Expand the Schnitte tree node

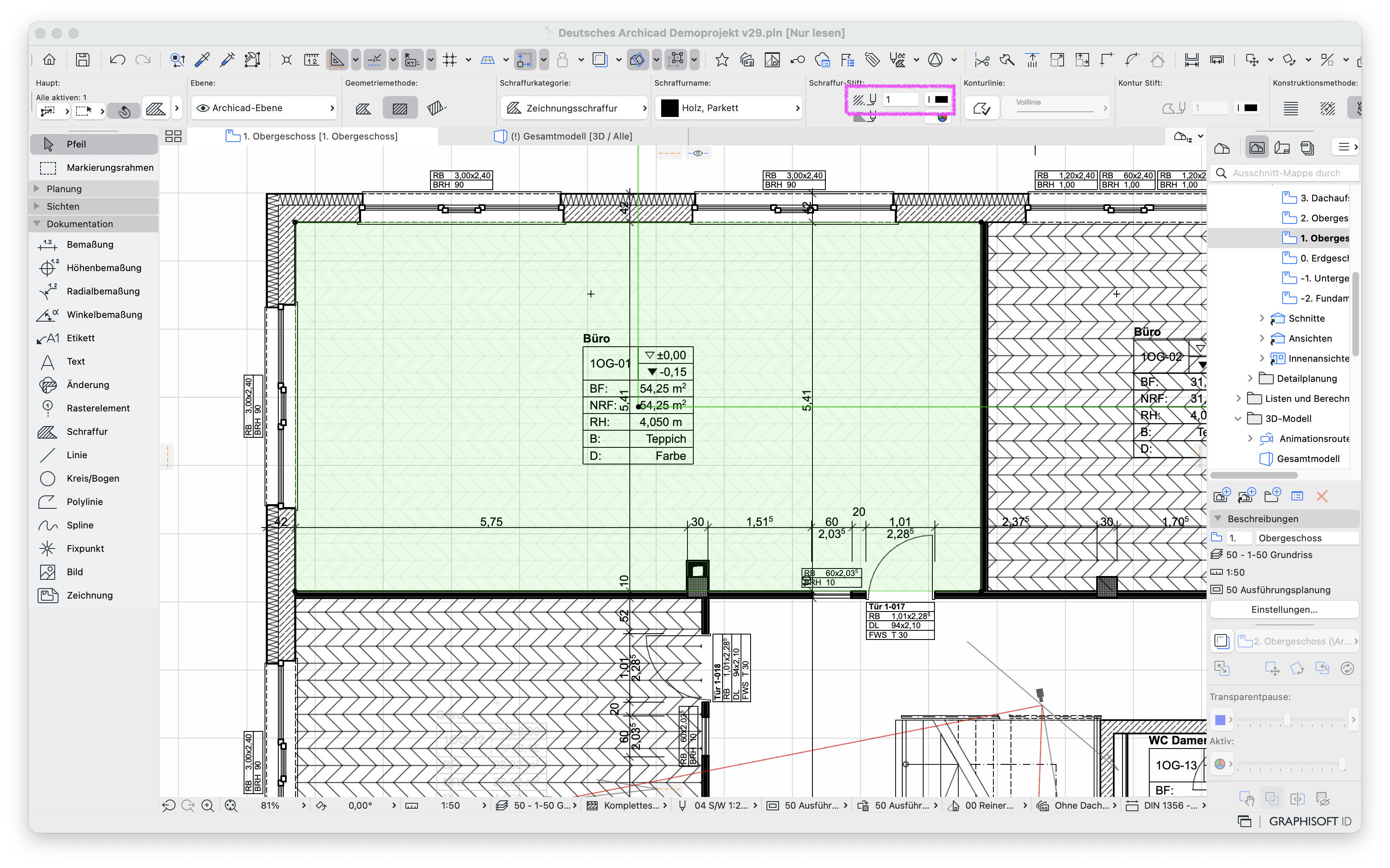coord(1262,318)
